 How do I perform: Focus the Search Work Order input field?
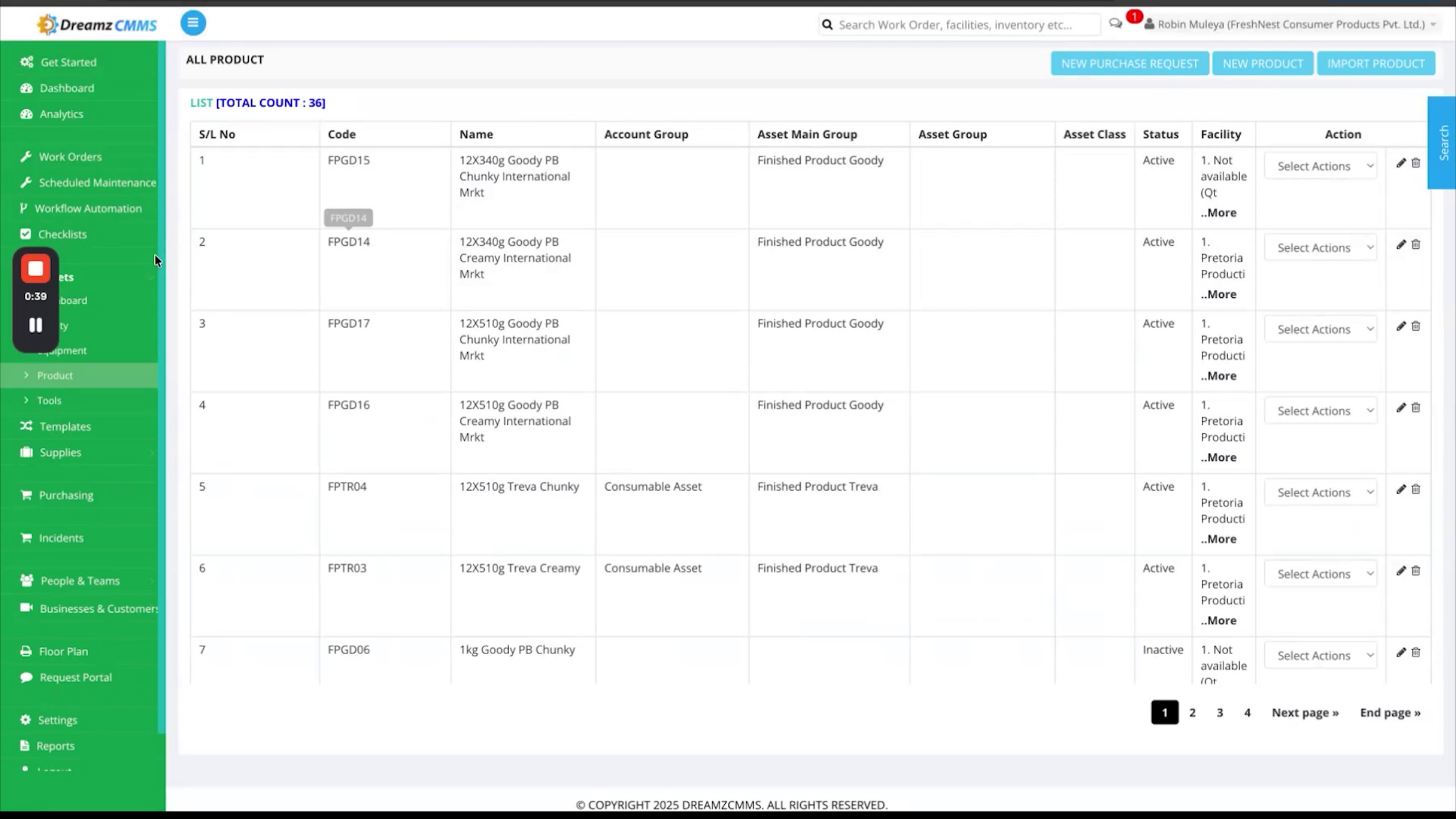(959, 25)
